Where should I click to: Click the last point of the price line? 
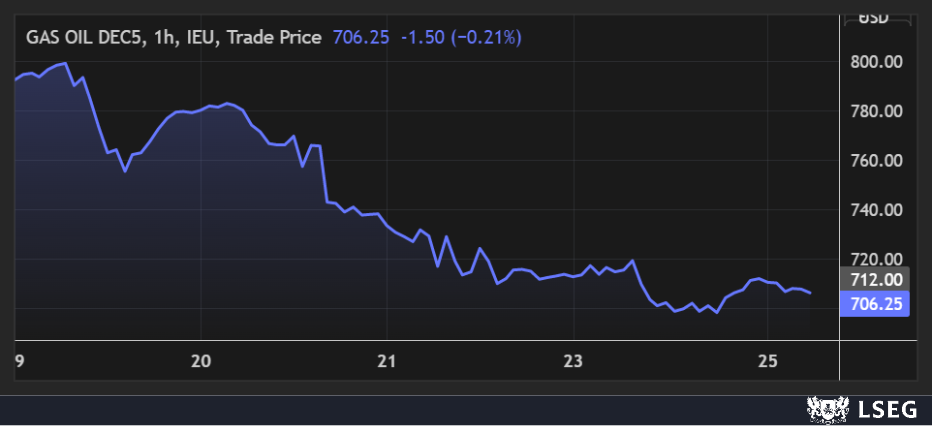[x=810, y=293]
